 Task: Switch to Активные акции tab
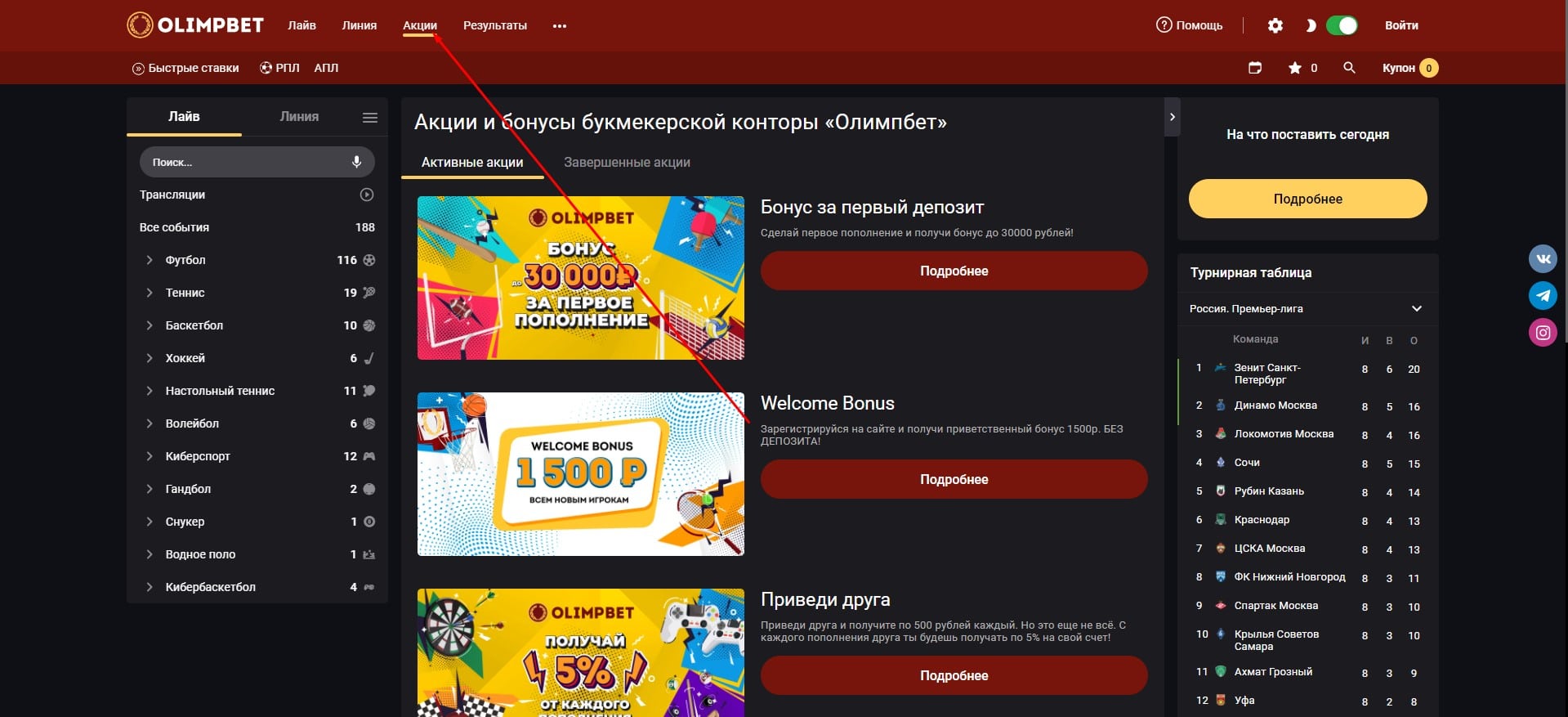pos(472,162)
